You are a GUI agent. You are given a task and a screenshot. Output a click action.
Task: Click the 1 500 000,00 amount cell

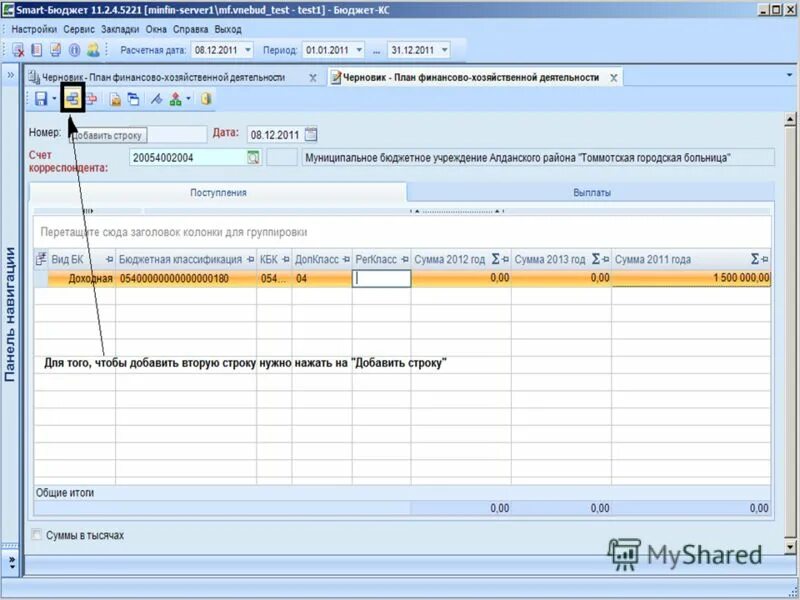click(x=691, y=279)
